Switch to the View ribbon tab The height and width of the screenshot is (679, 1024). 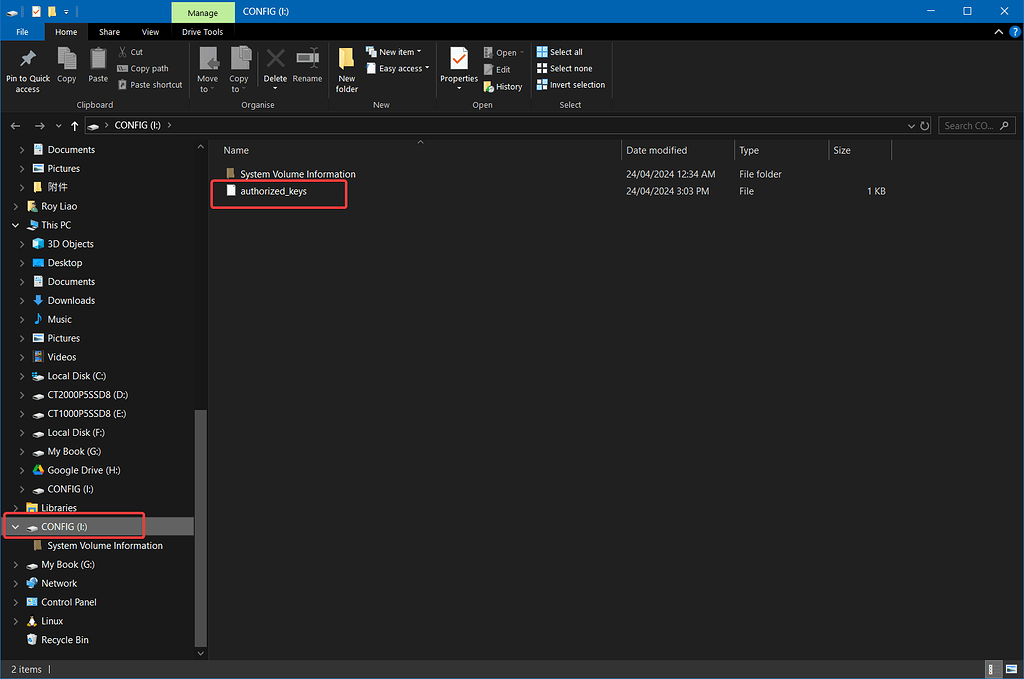(150, 31)
